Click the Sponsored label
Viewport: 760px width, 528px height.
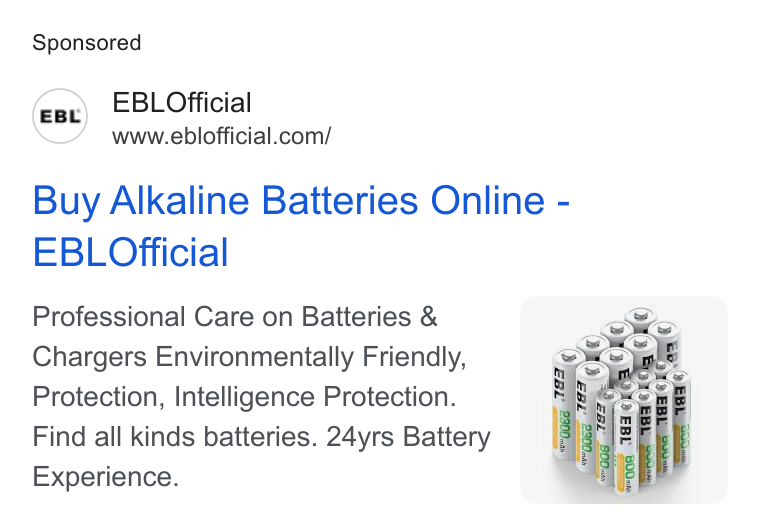click(x=87, y=43)
